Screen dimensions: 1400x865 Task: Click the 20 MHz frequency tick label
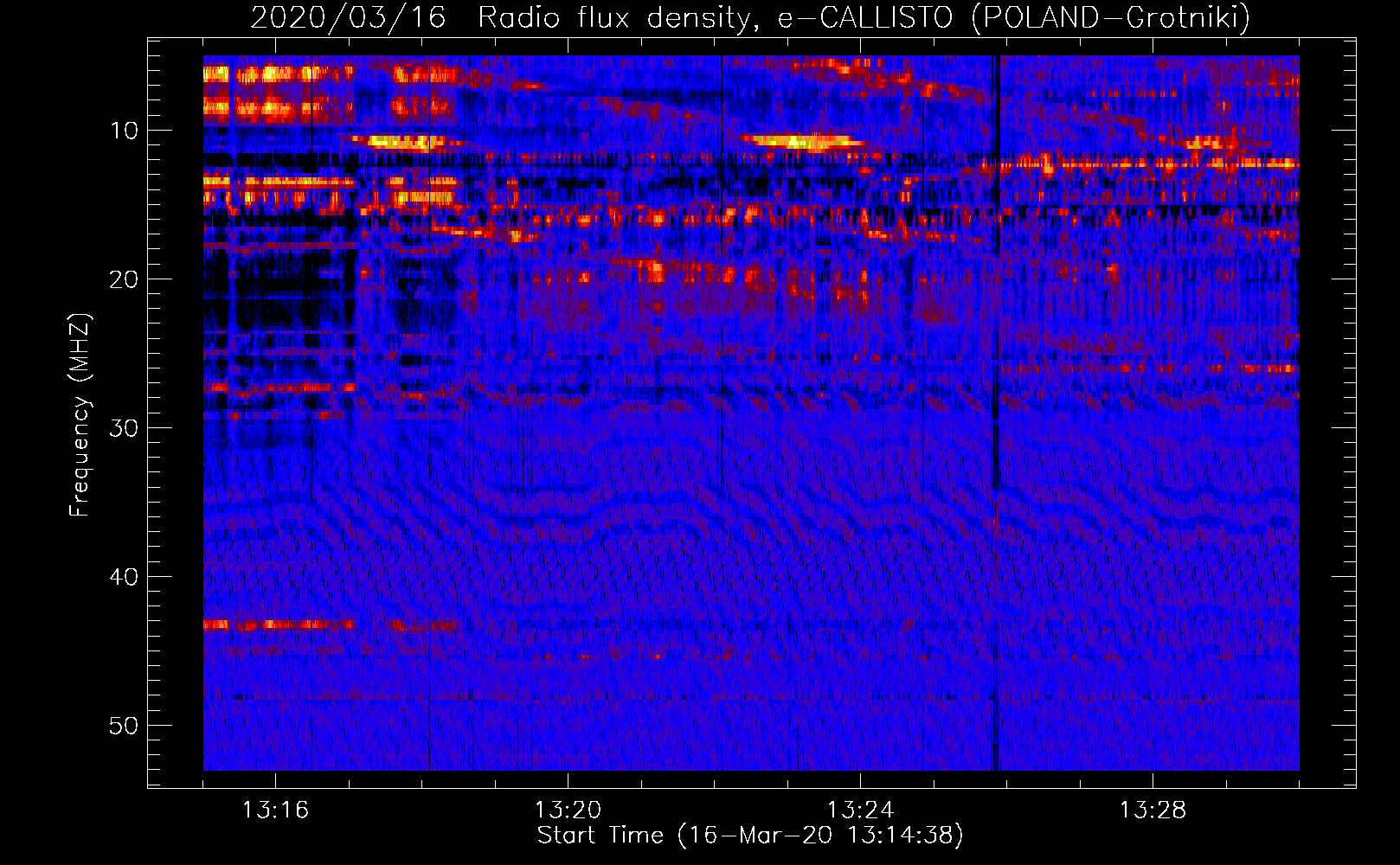124,279
